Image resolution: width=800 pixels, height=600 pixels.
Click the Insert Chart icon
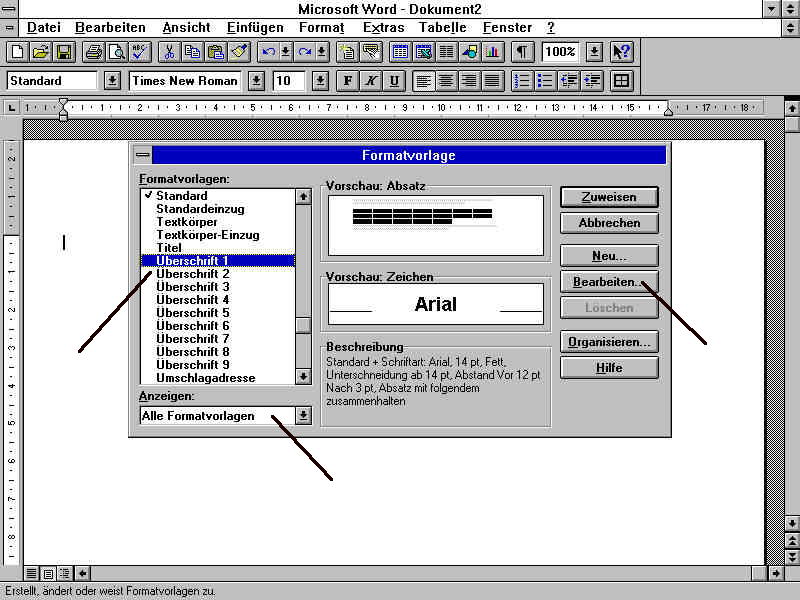click(x=493, y=52)
